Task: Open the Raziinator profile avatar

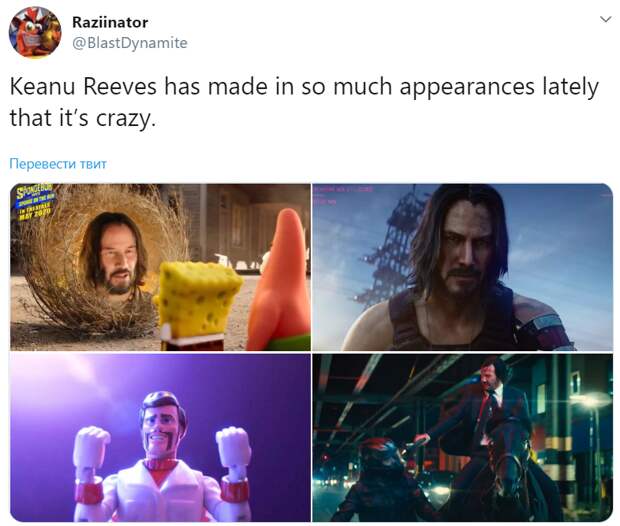Action: point(35,32)
